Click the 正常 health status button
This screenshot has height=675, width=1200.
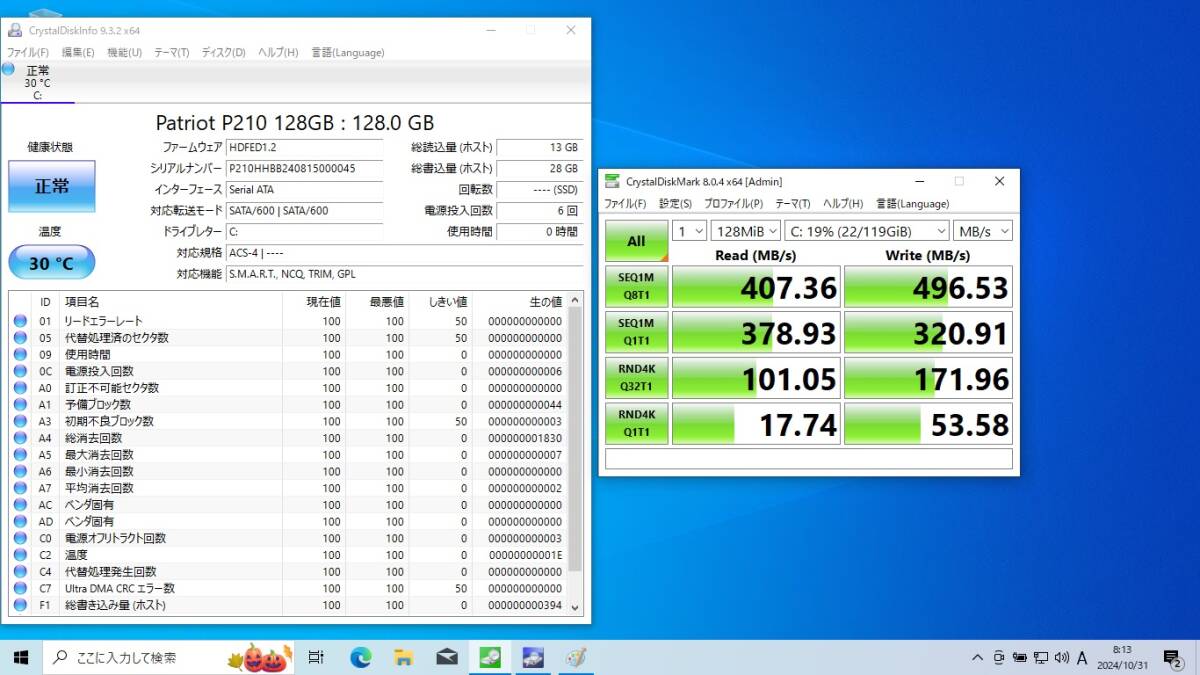tap(52, 187)
